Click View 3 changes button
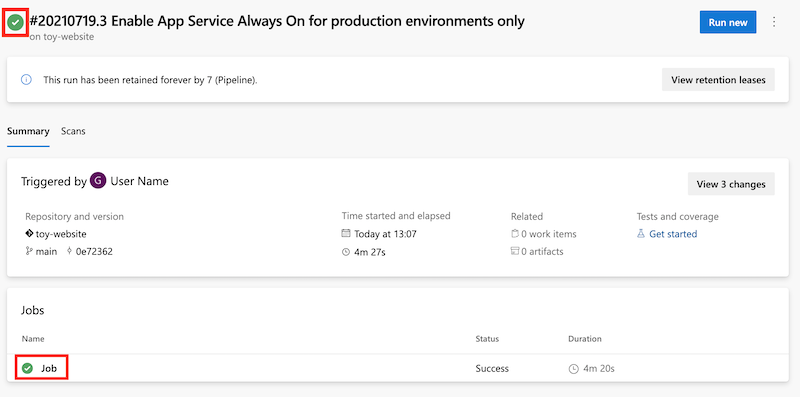The width and height of the screenshot is (800, 397). click(x=731, y=184)
